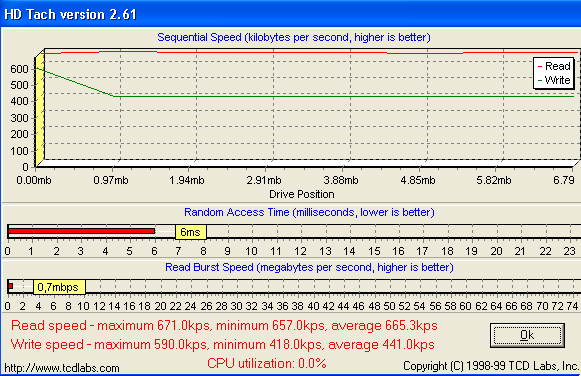The image size is (581, 376).
Task: Click the 600 value on speed axis
Action: (20, 69)
